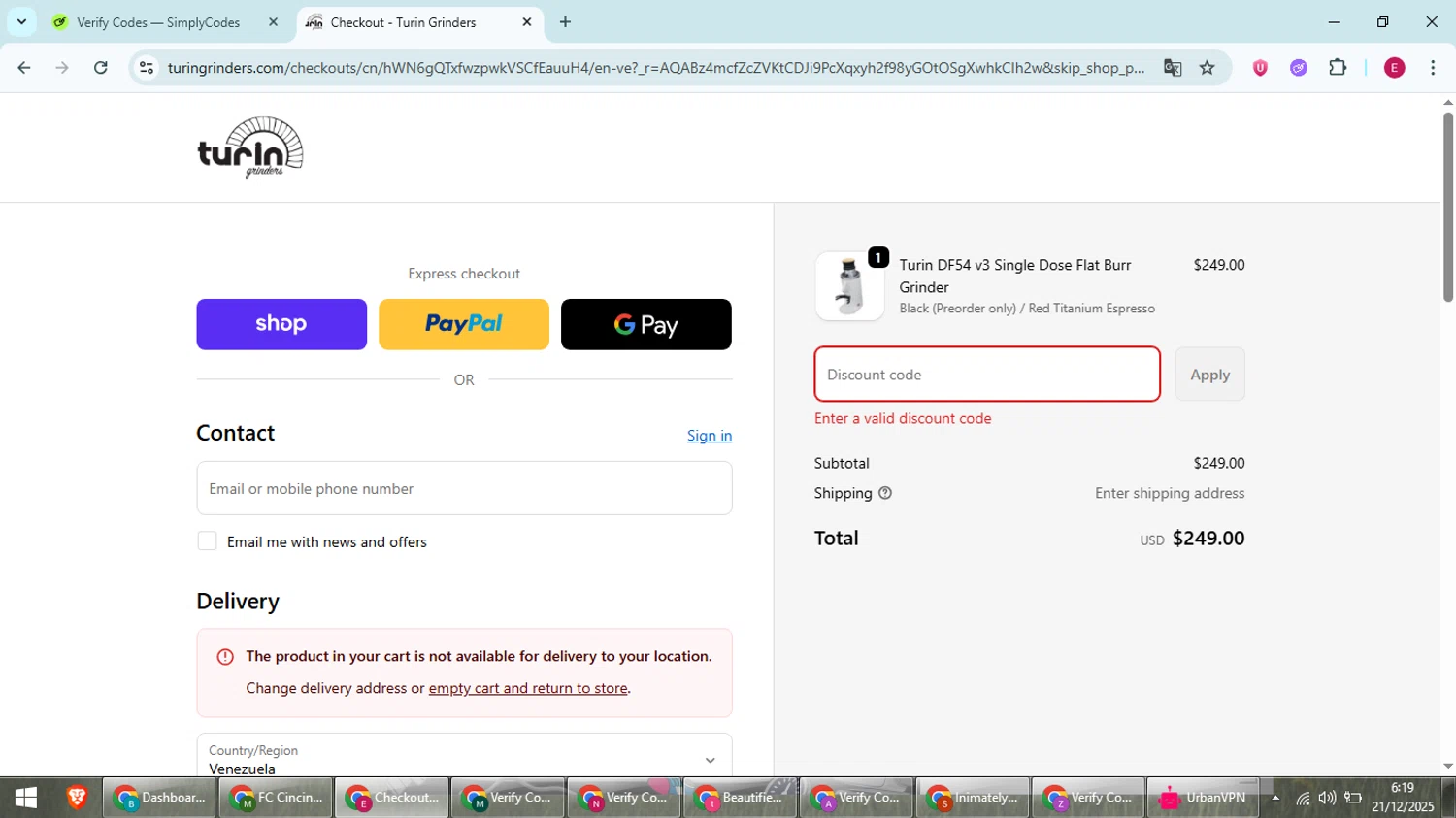Open the volume tray icon

pos(1327,799)
